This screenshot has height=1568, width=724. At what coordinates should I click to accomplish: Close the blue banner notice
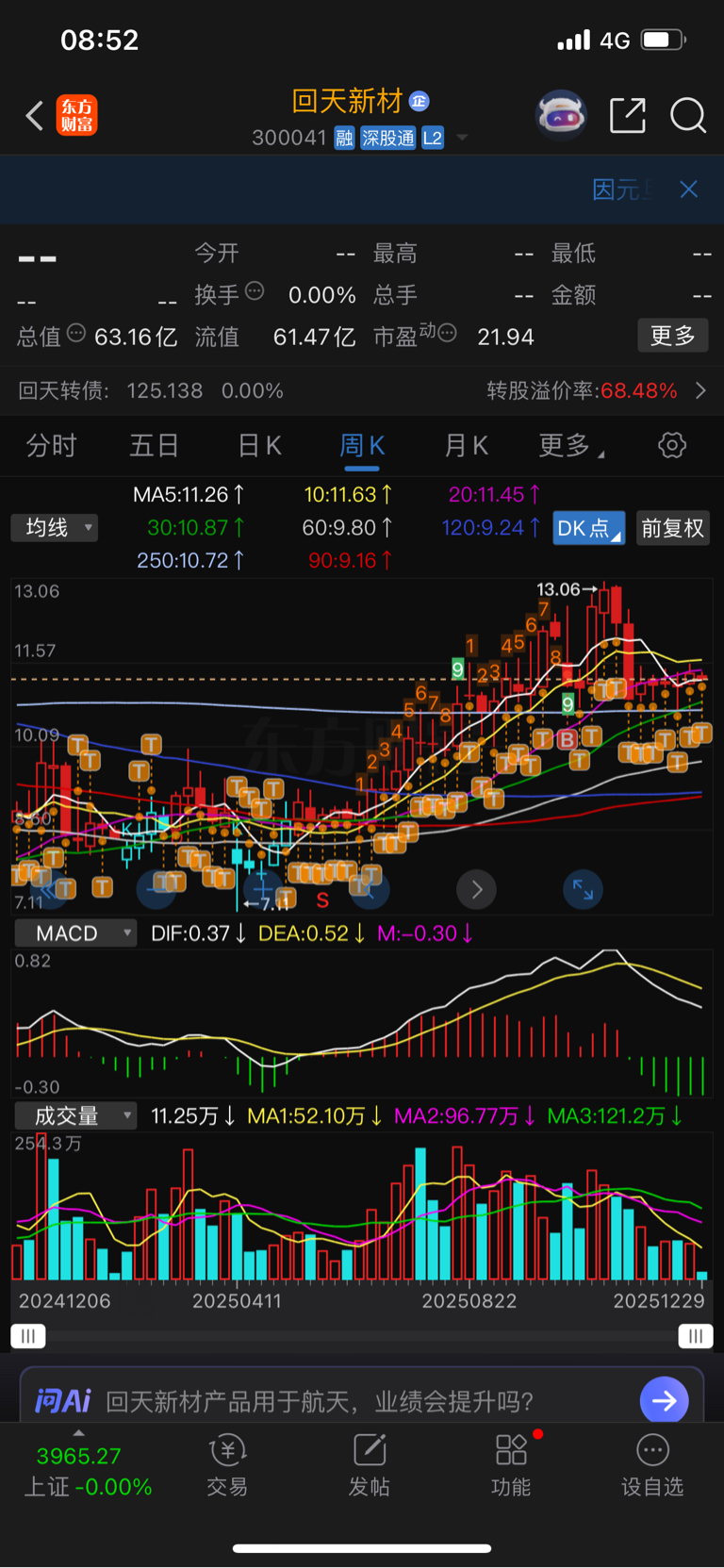[689, 190]
